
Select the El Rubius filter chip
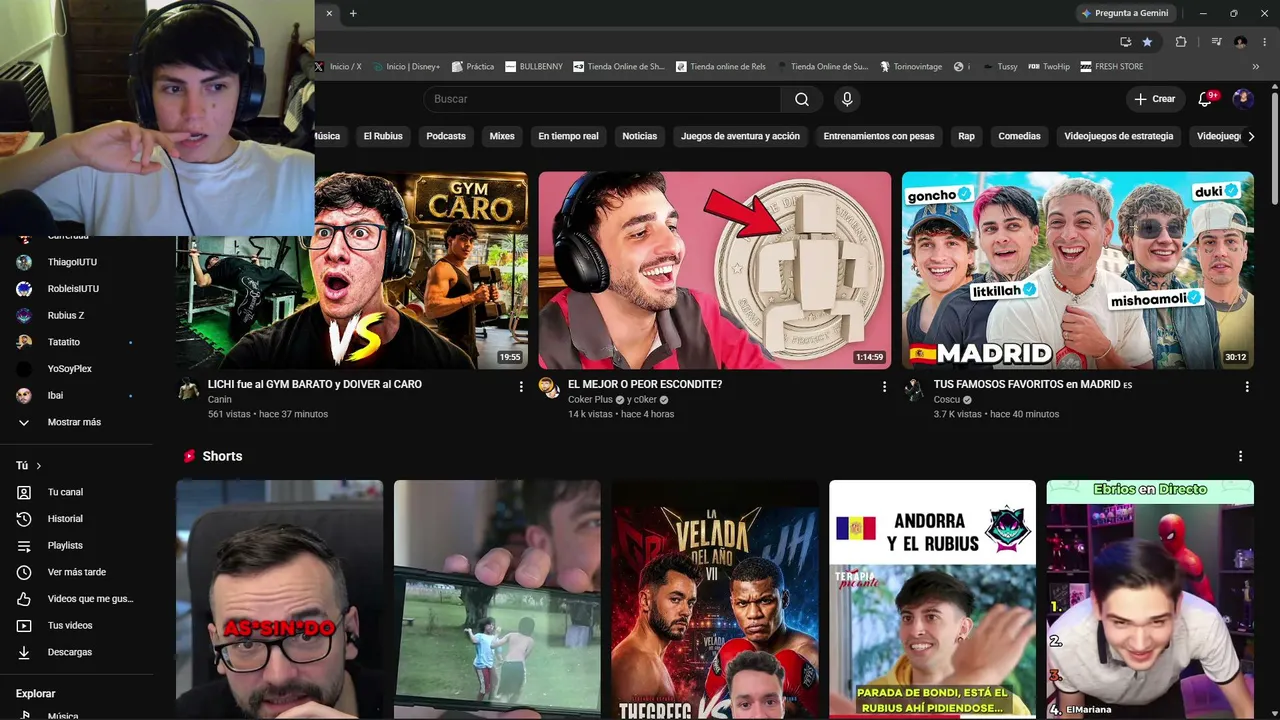pyautogui.click(x=383, y=136)
